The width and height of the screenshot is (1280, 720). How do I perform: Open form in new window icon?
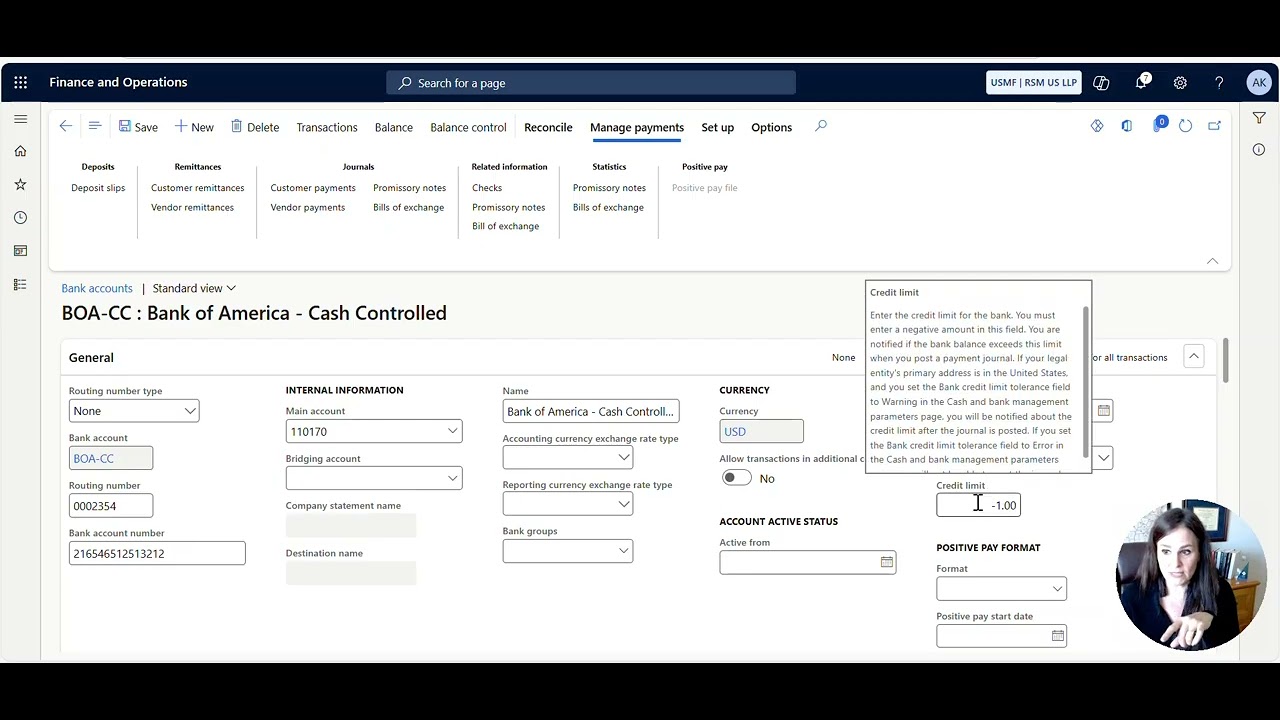click(x=1214, y=126)
